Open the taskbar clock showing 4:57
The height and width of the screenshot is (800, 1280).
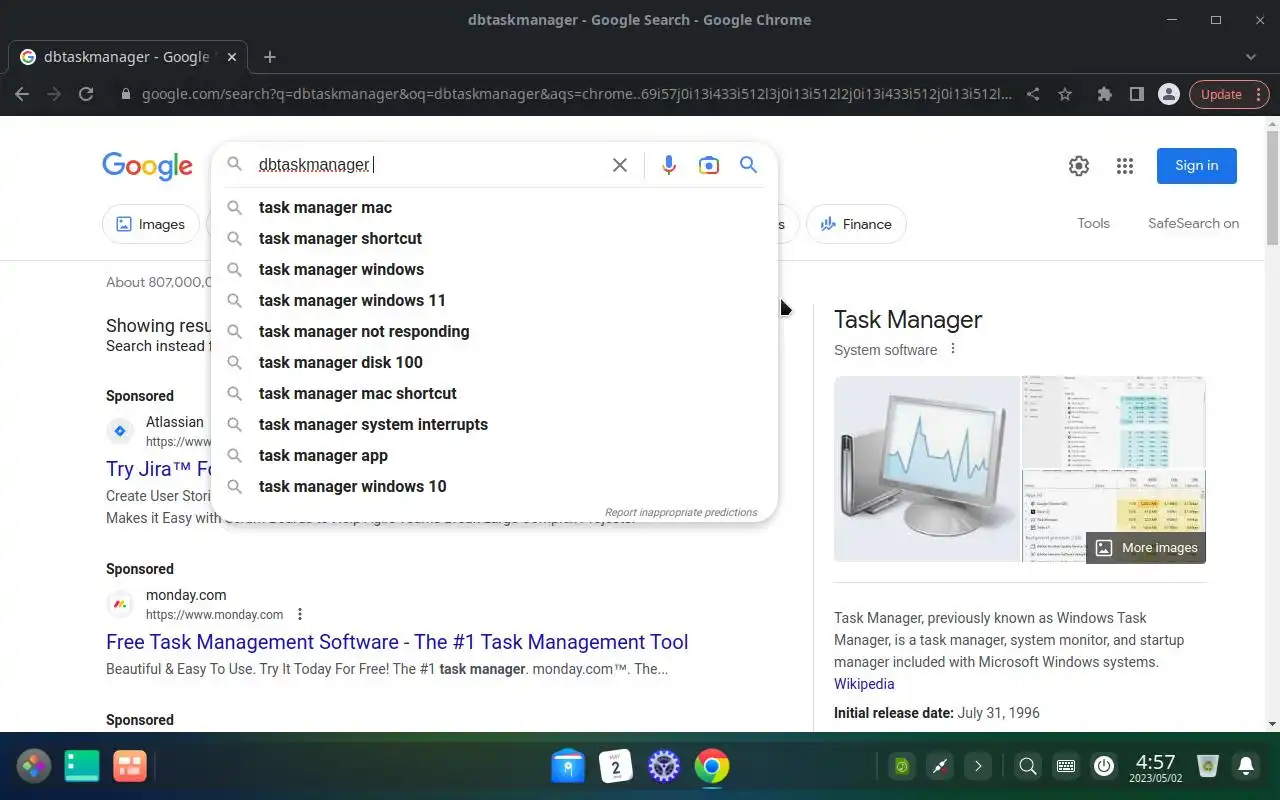1156,766
